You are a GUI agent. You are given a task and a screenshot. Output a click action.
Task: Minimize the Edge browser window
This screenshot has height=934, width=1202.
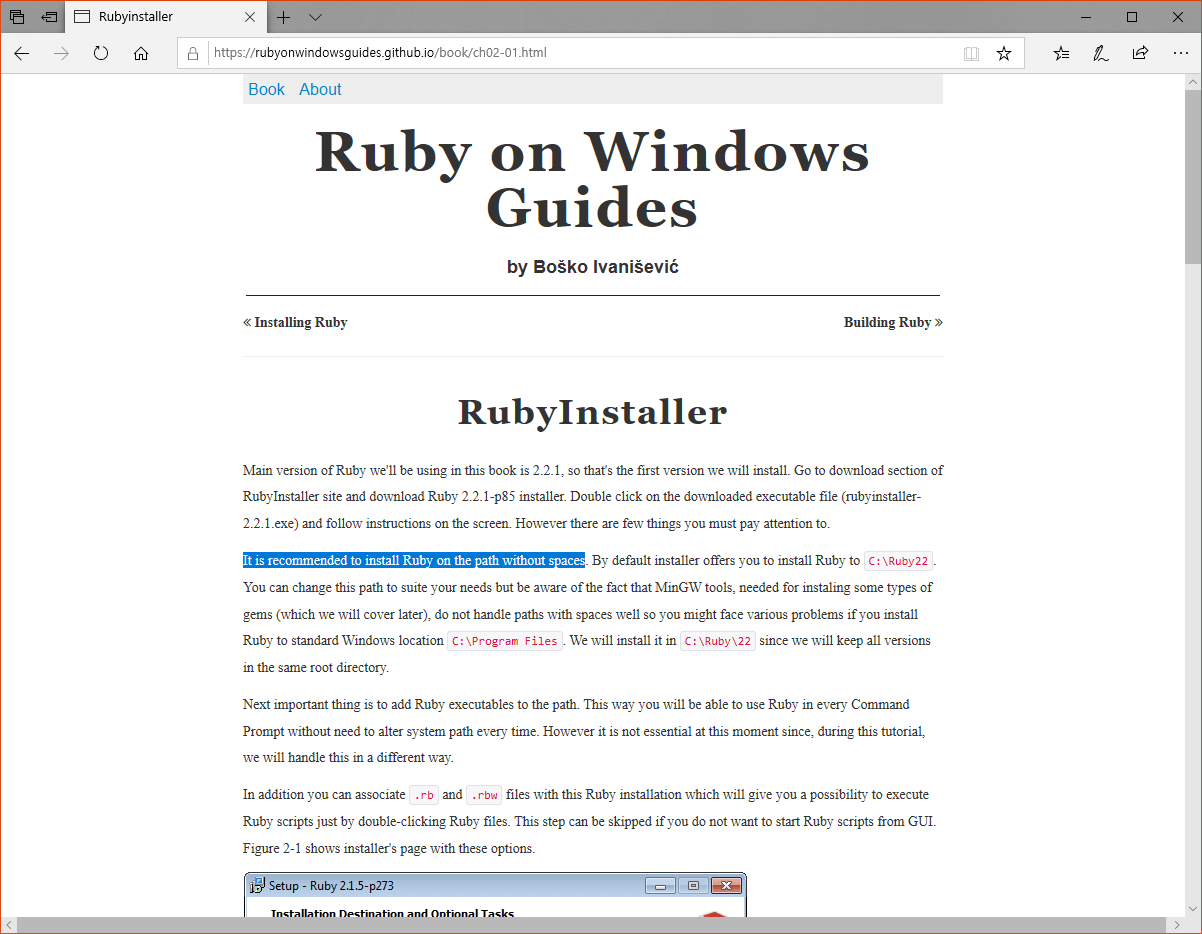coord(1086,17)
